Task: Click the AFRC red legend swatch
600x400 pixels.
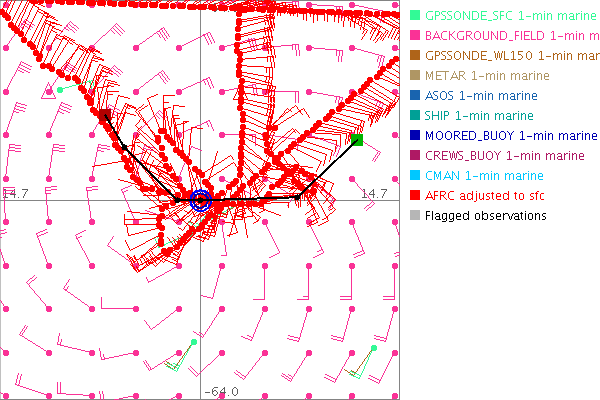Action: click(416, 195)
